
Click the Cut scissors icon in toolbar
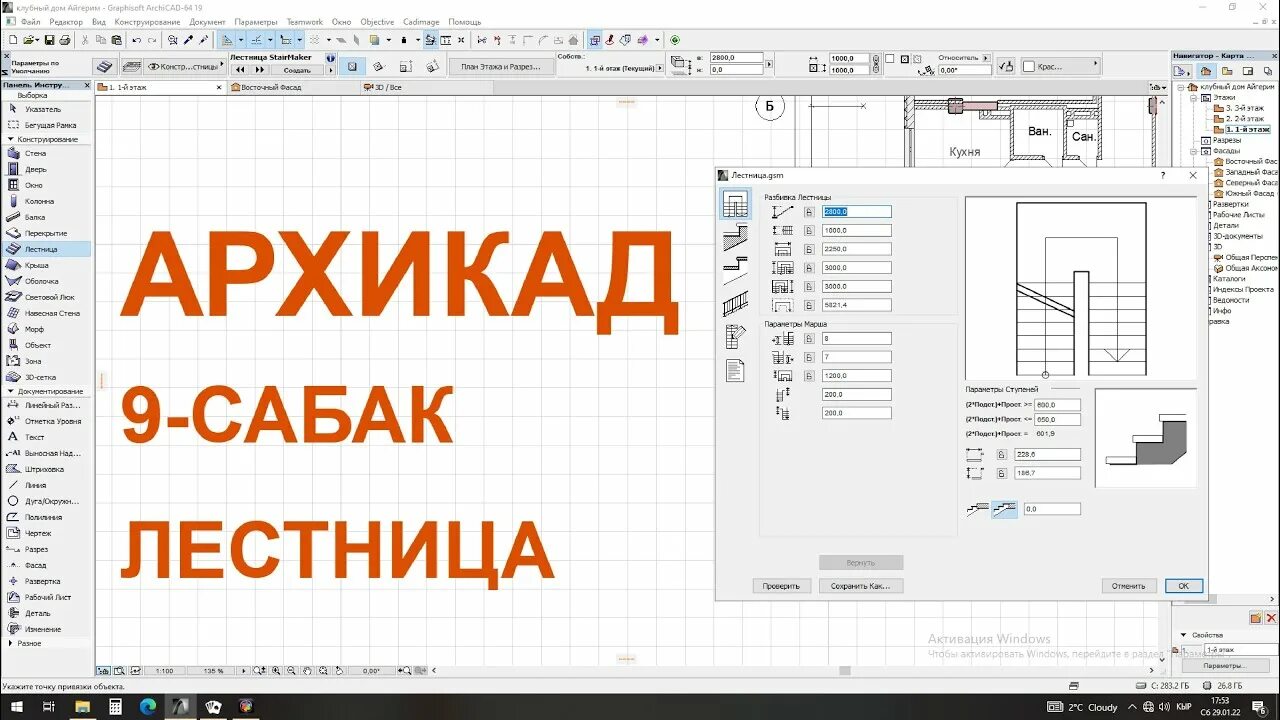85,40
